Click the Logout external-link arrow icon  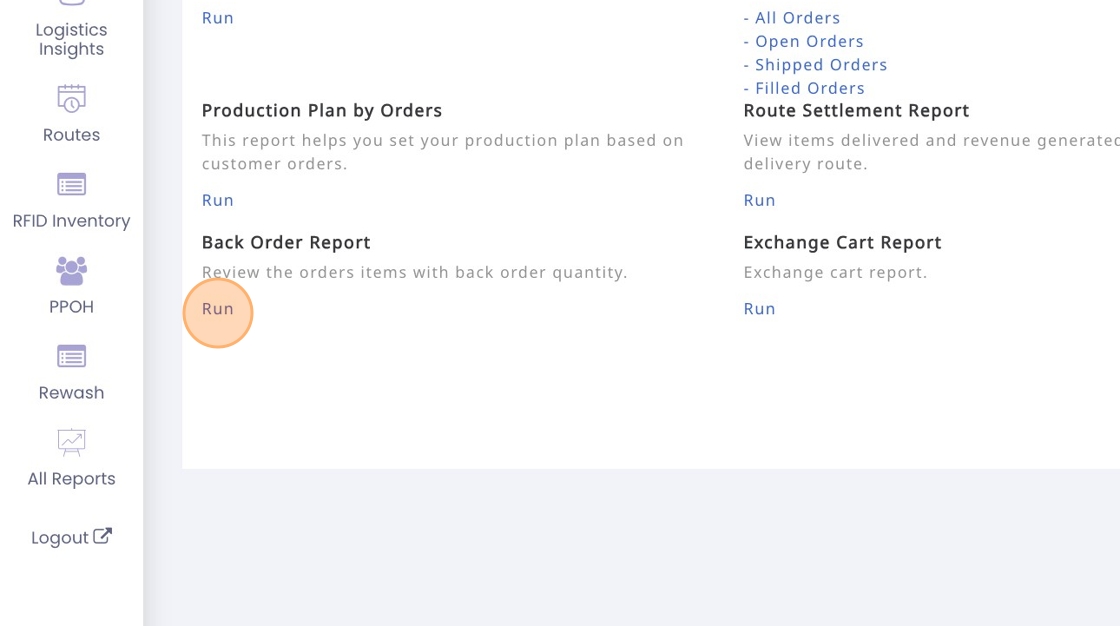(102, 536)
